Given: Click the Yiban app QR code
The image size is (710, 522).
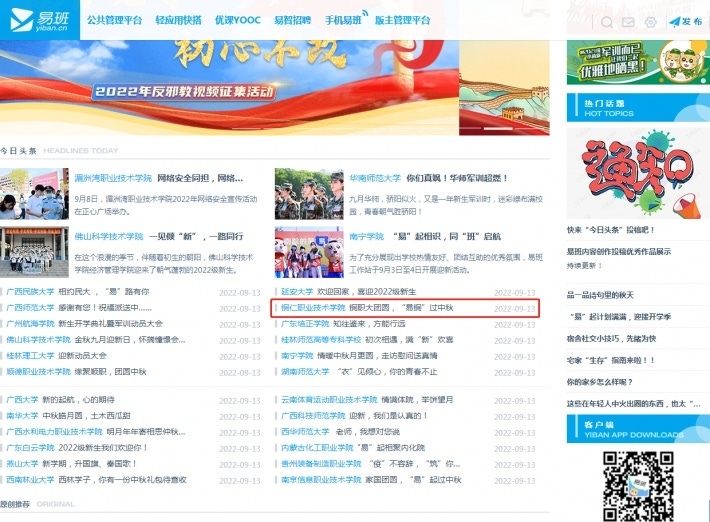Looking at the screenshot, I should 638,486.
